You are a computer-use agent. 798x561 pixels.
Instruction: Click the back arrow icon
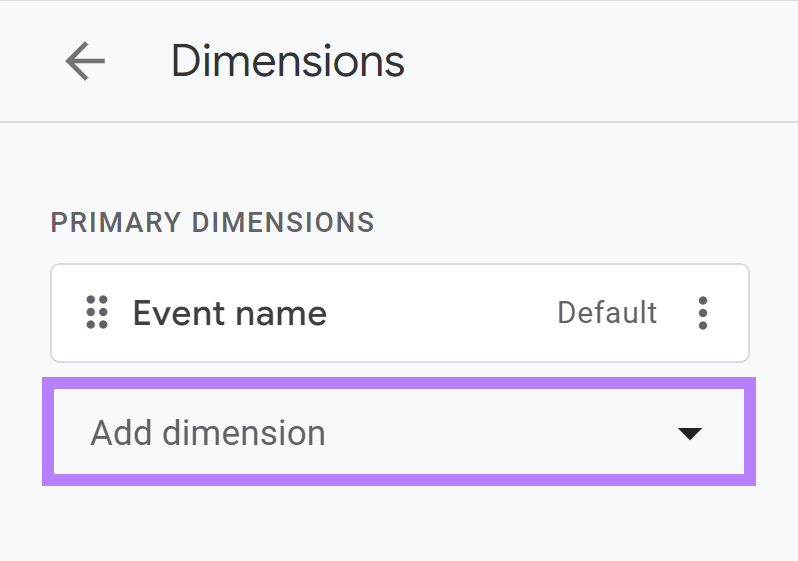[x=85, y=62]
